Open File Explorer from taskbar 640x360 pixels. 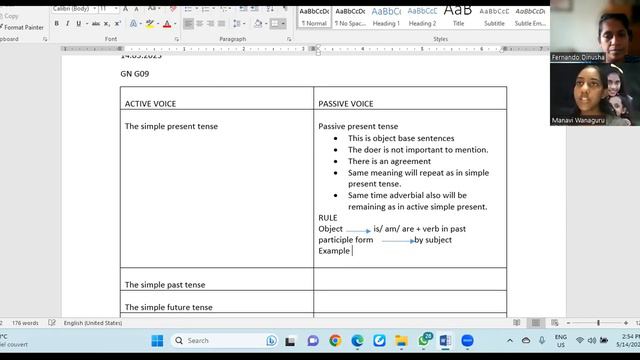pyautogui.click(x=401, y=340)
